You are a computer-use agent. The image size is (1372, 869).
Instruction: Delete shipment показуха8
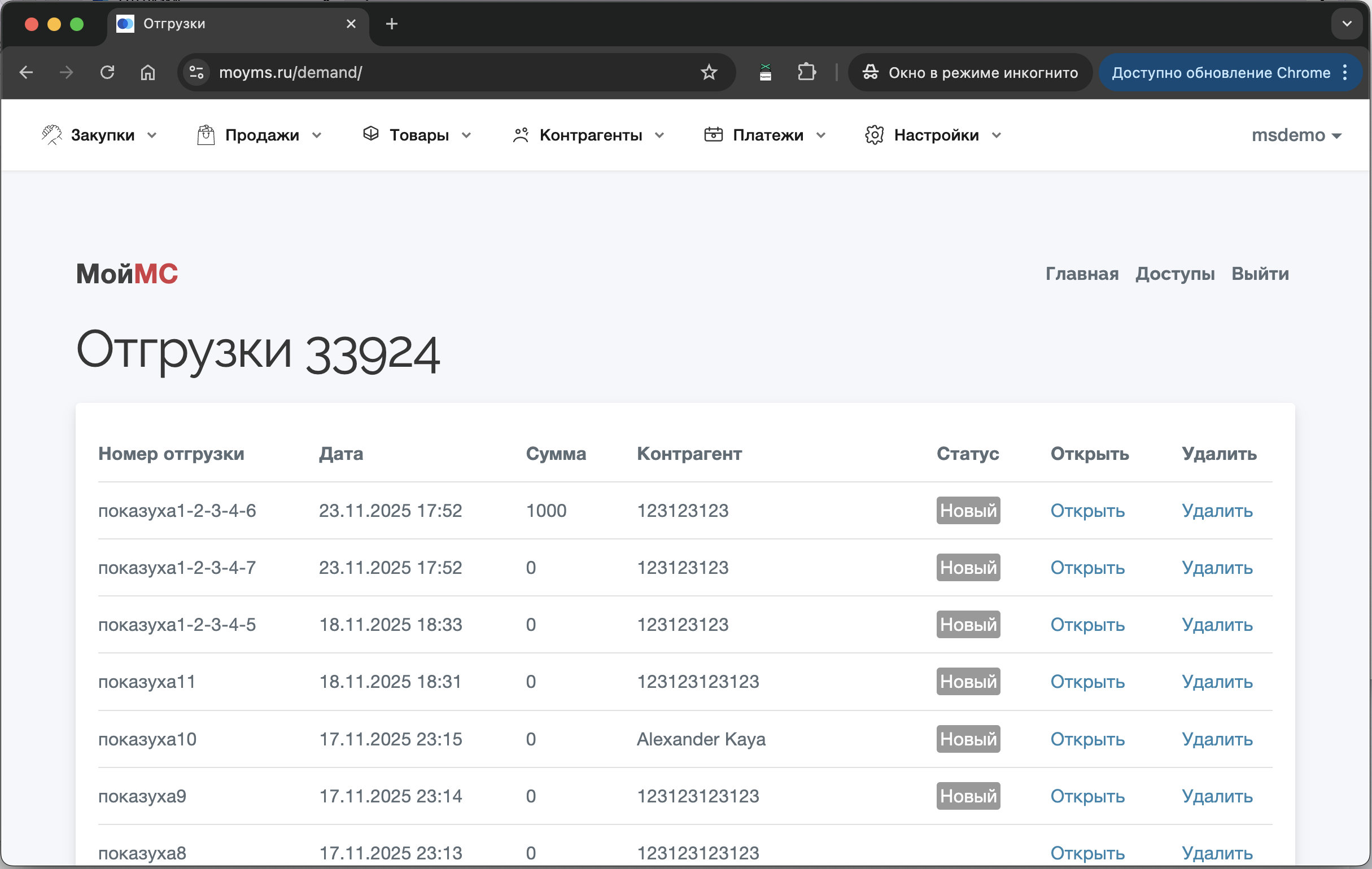pos(1217,853)
